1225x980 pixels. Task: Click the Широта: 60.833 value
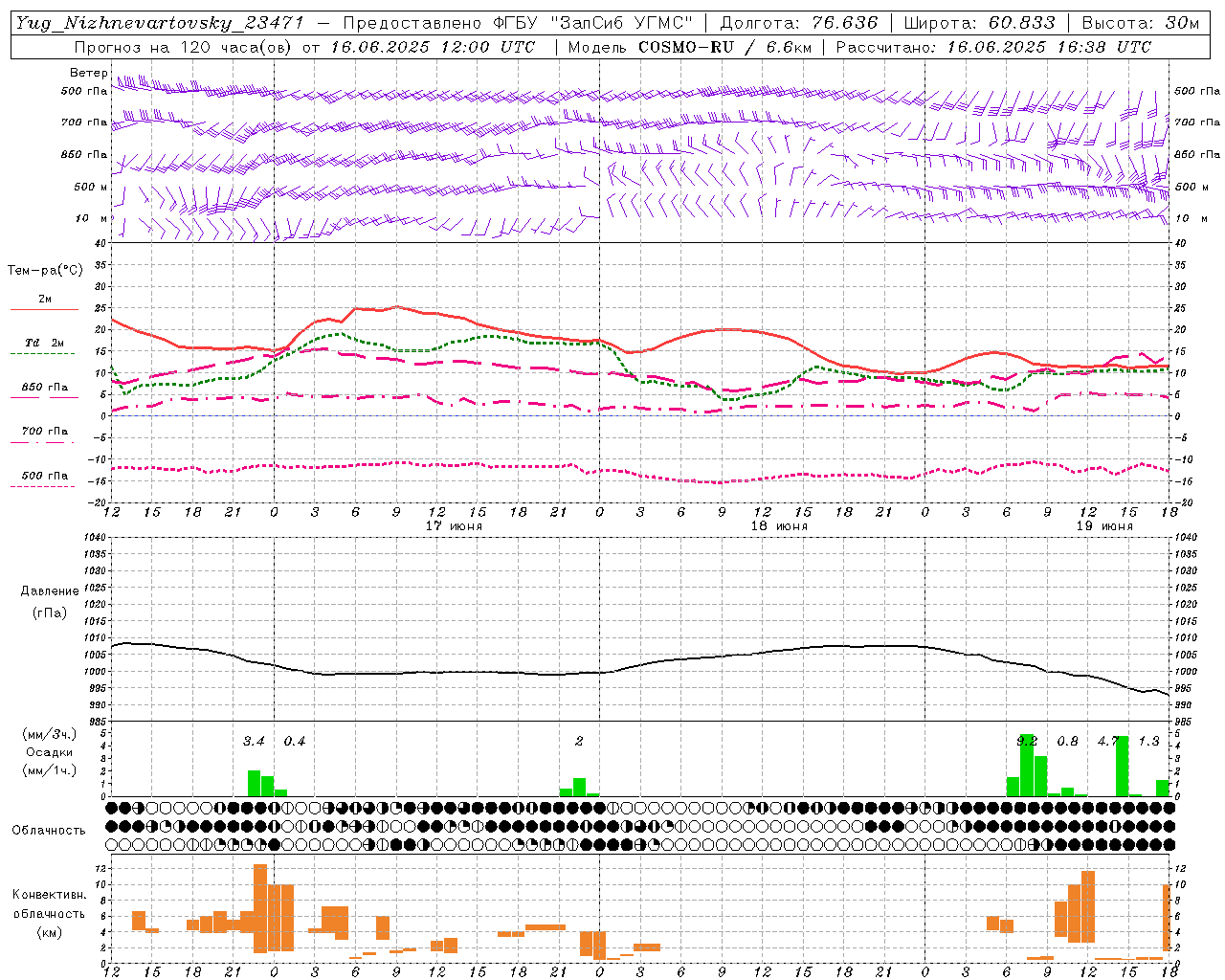tap(980, 23)
